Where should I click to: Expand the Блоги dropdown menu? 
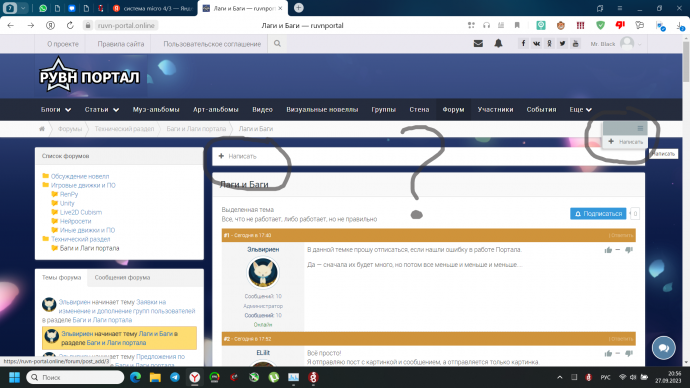coord(56,110)
